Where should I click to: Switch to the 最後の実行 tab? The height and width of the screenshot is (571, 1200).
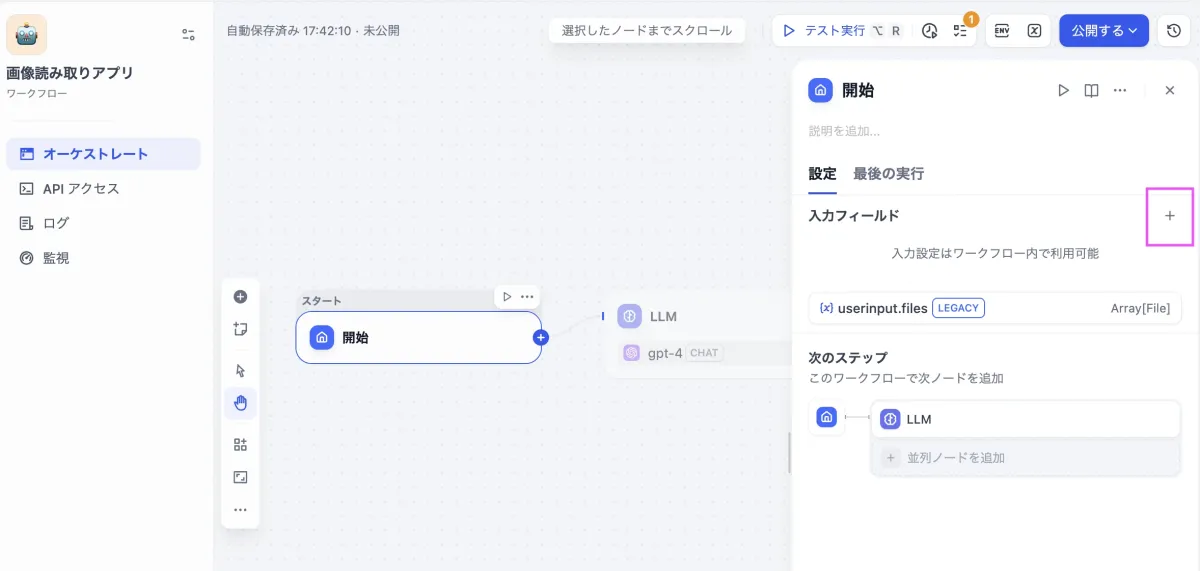(888, 174)
